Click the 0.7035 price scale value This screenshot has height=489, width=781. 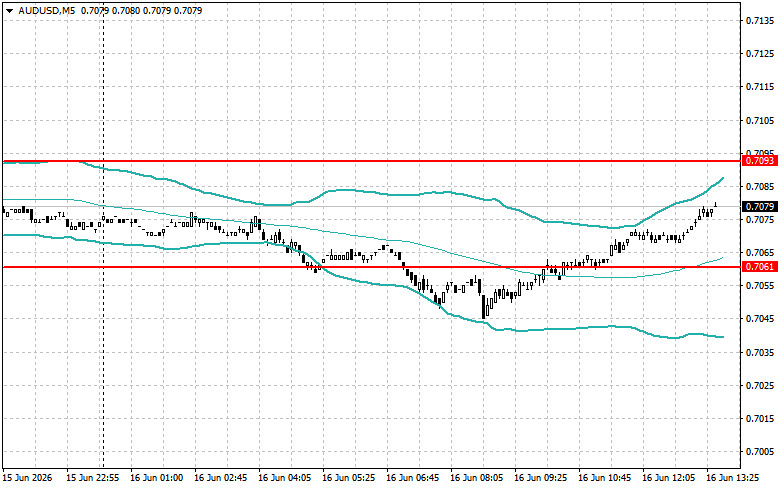760,353
